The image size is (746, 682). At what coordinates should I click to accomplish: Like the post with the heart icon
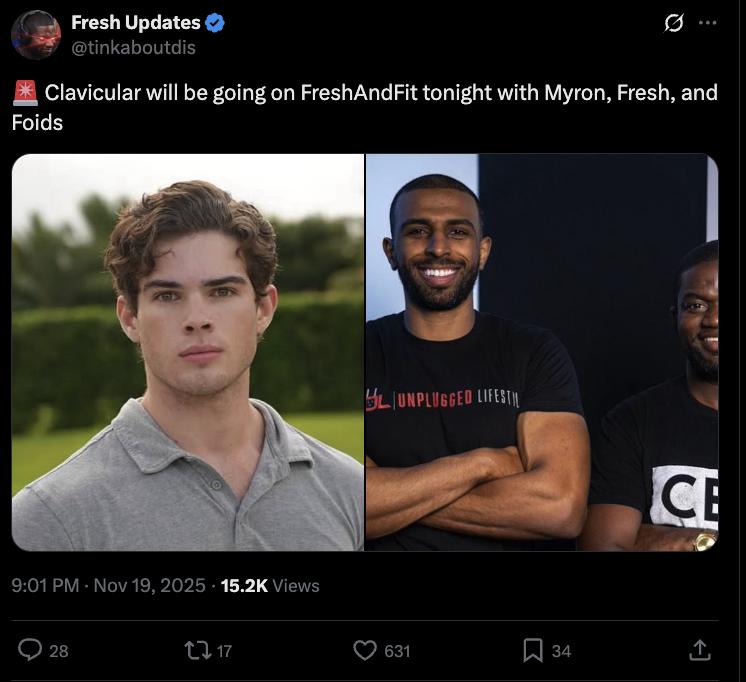pos(365,651)
